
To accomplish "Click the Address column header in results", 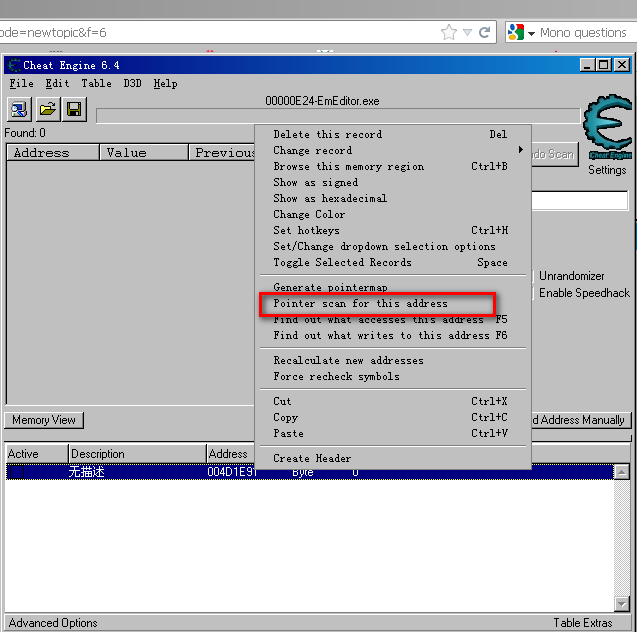I will [53, 153].
